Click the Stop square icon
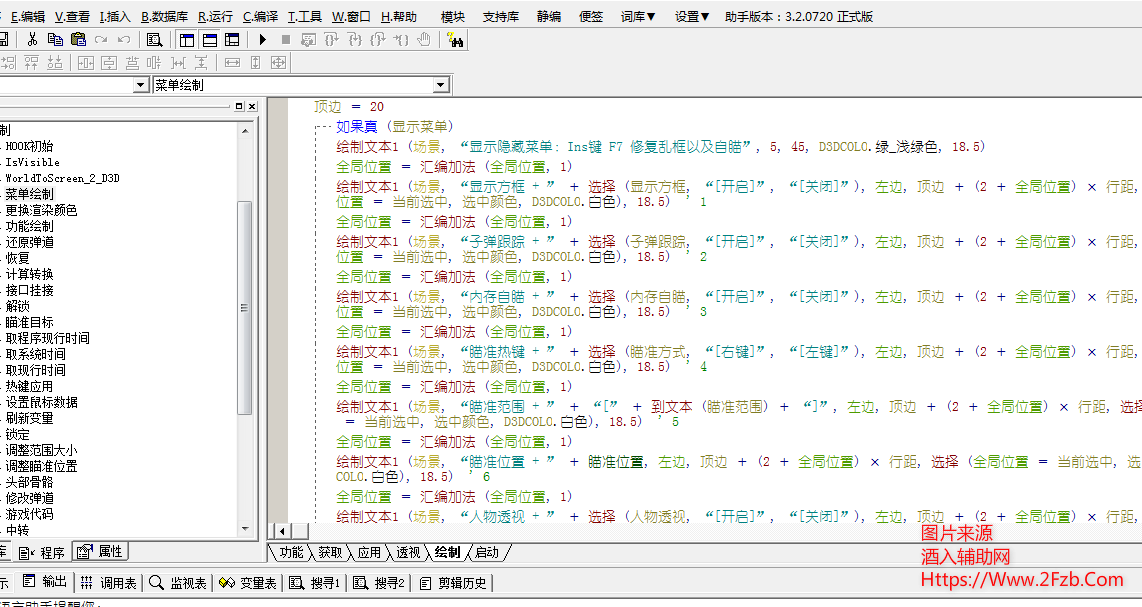This screenshot has width=1142, height=607. 286,40
